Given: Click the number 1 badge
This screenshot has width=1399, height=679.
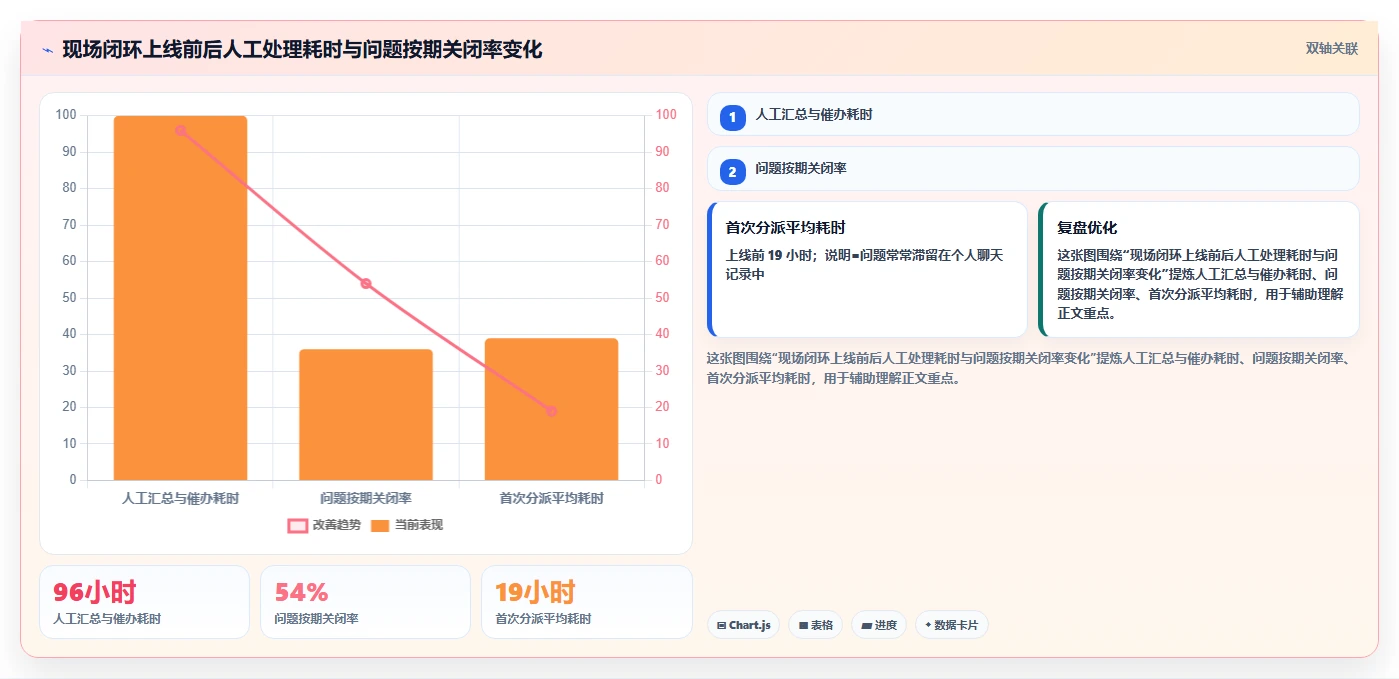Looking at the screenshot, I should tap(732, 117).
